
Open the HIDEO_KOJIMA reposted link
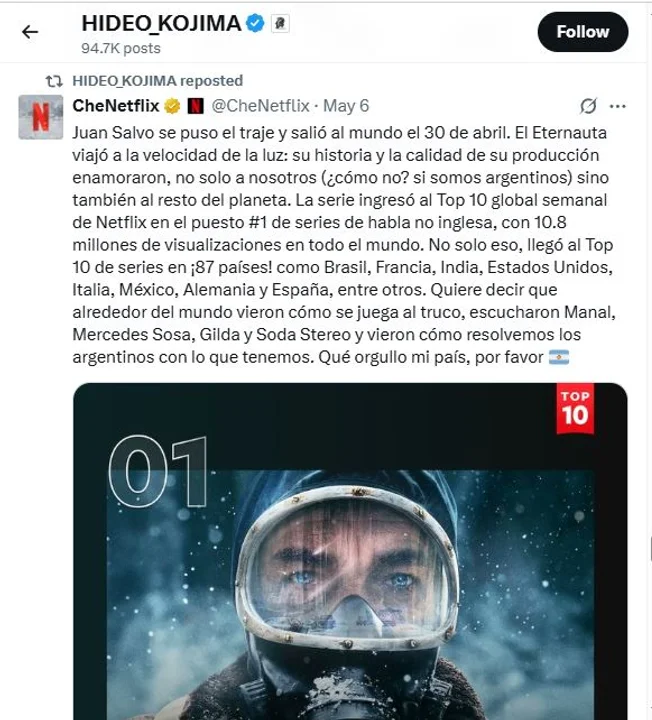coord(157,81)
